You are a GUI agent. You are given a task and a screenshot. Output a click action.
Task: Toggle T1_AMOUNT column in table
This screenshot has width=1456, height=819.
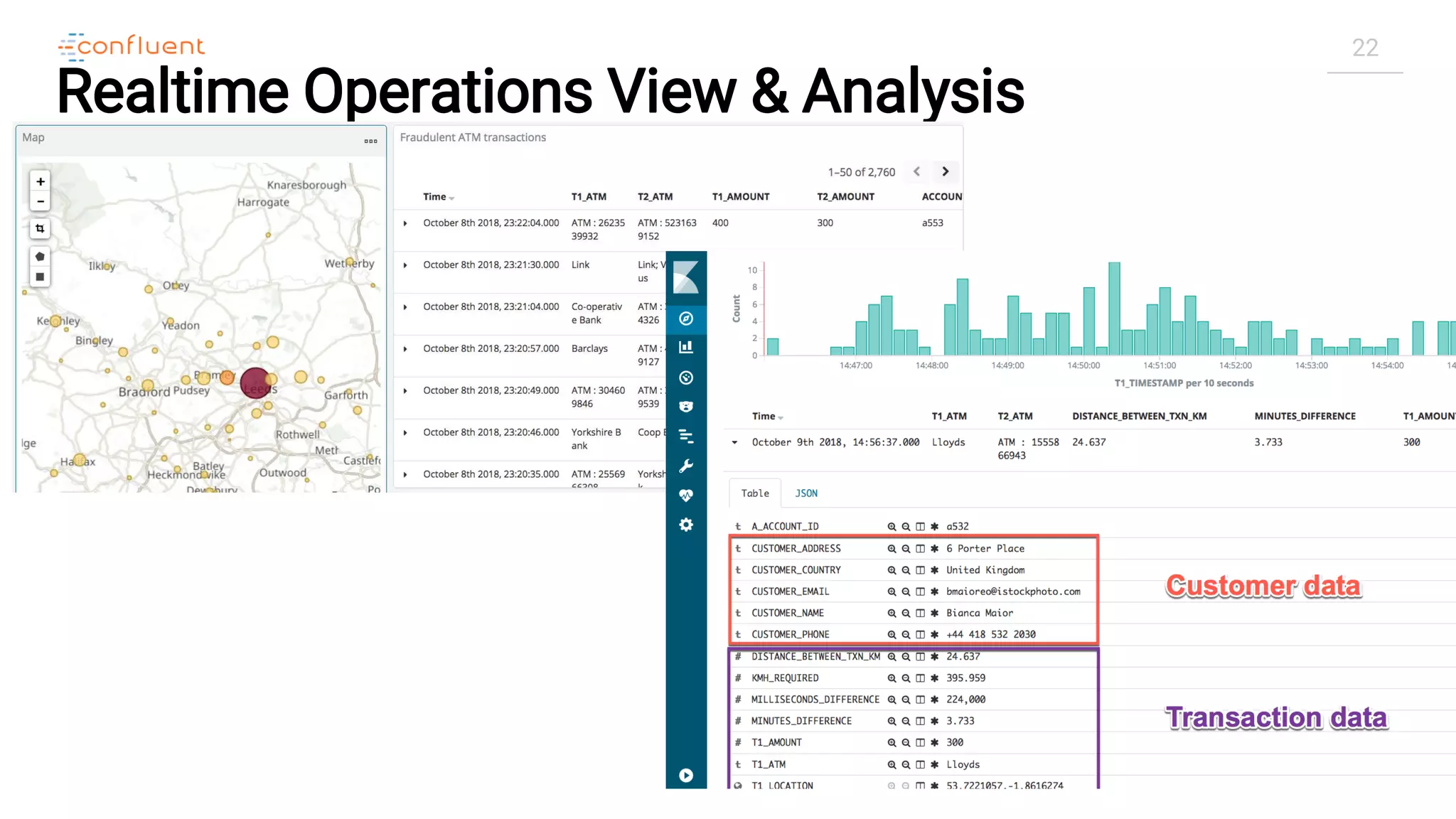click(920, 742)
